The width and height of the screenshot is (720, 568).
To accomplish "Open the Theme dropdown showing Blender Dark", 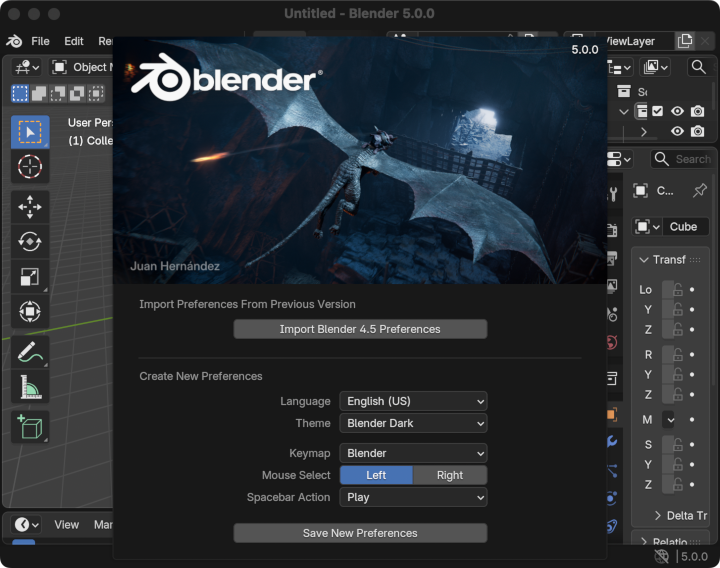I will point(413,423).
